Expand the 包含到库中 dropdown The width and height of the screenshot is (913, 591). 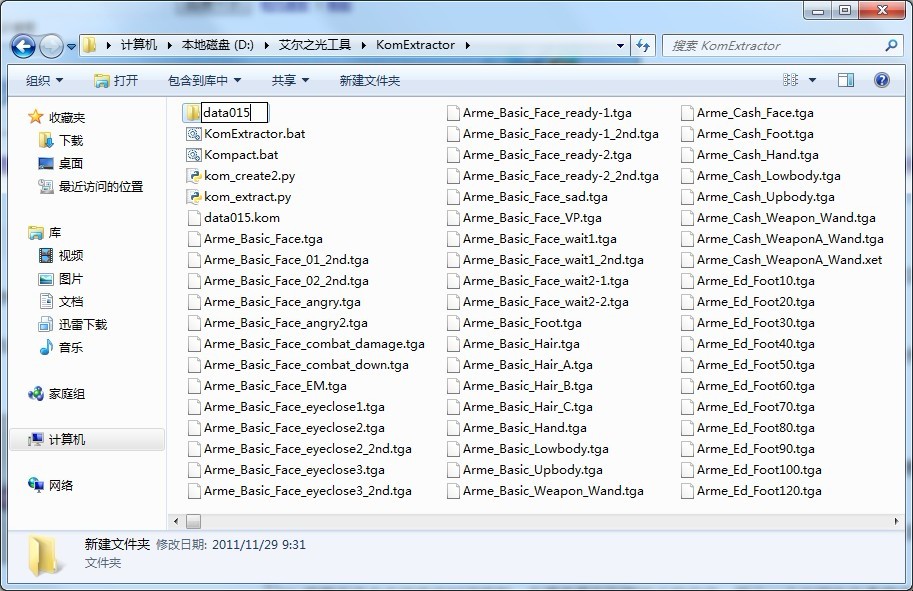204,80
